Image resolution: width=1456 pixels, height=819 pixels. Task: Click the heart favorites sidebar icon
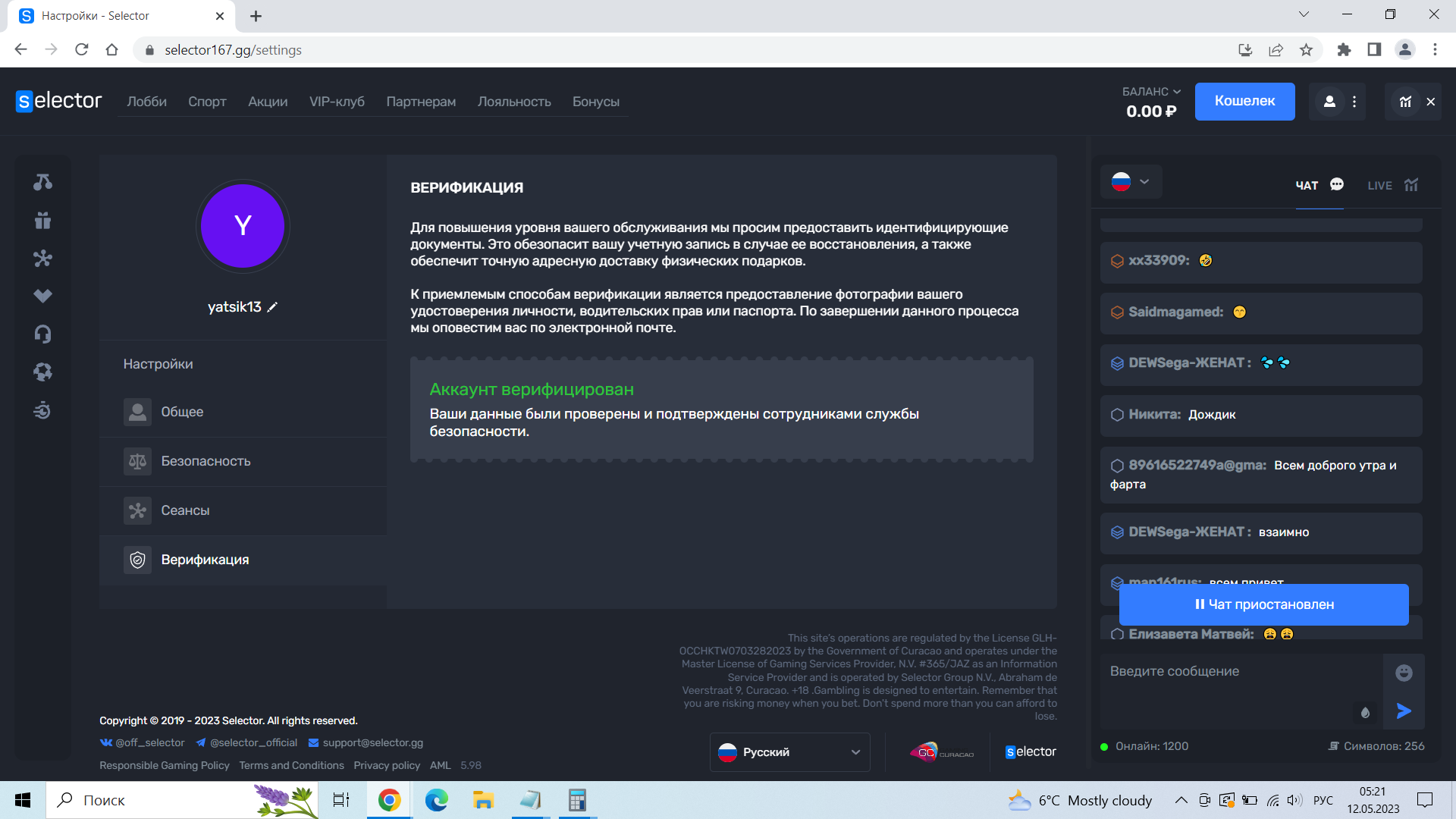(x=42, y=296)
